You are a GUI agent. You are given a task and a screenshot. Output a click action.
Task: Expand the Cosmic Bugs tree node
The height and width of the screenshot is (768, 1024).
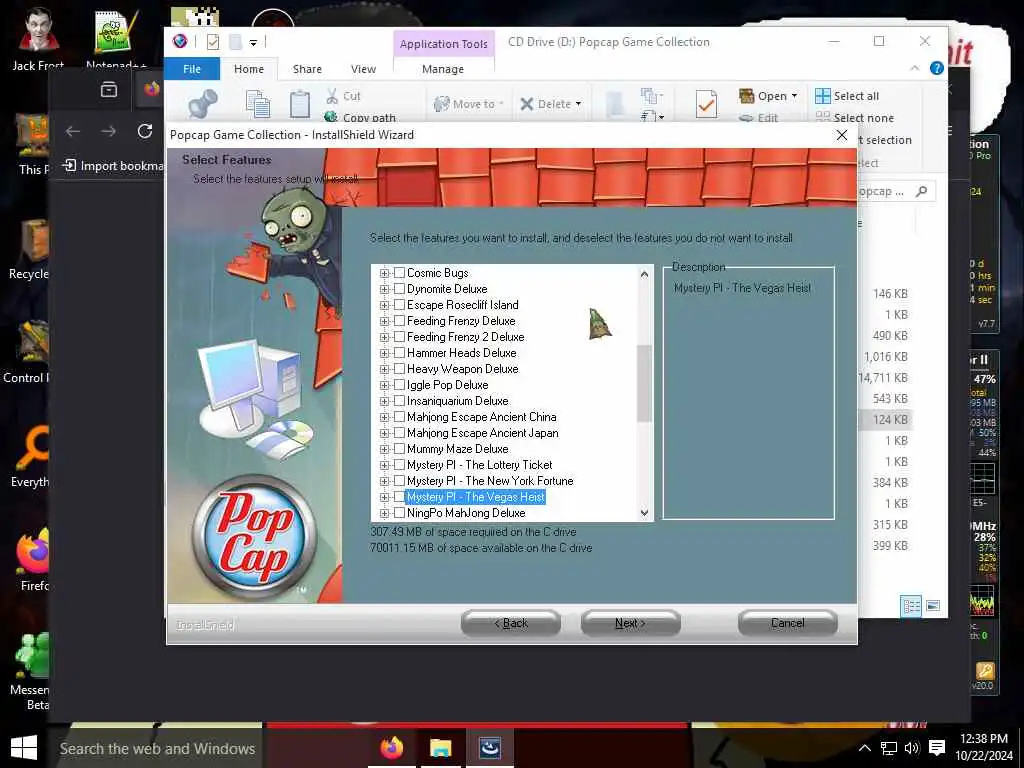coord(385,273)
